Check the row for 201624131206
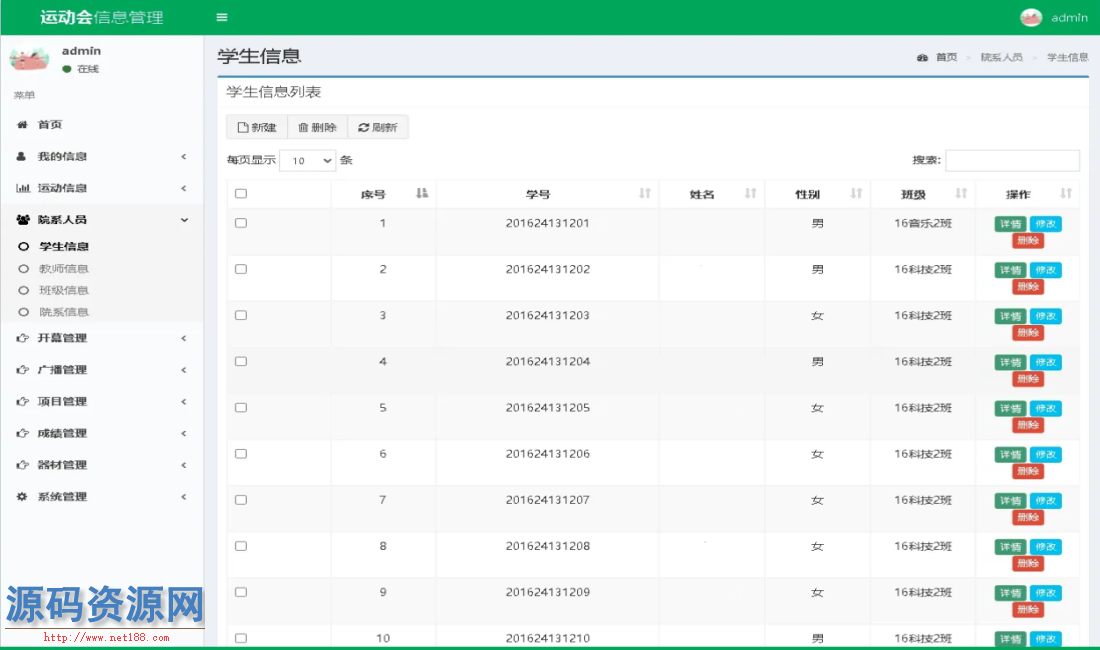1100x650 pixels. click(241, 454)
